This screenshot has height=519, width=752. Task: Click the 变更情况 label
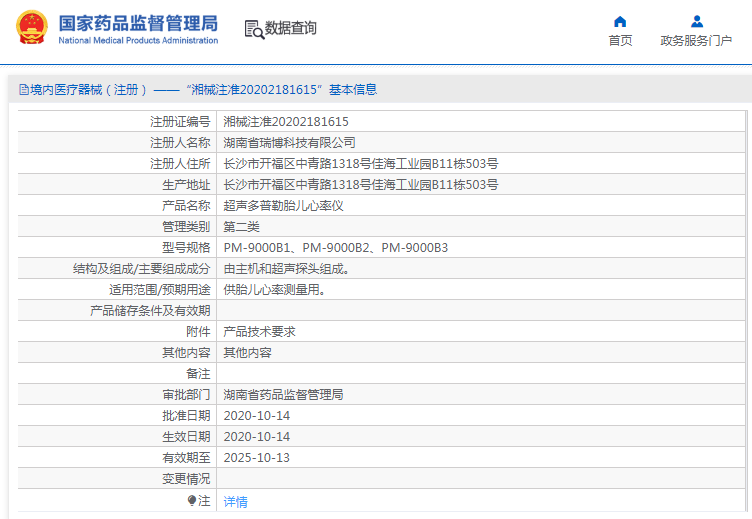[186, 479]
